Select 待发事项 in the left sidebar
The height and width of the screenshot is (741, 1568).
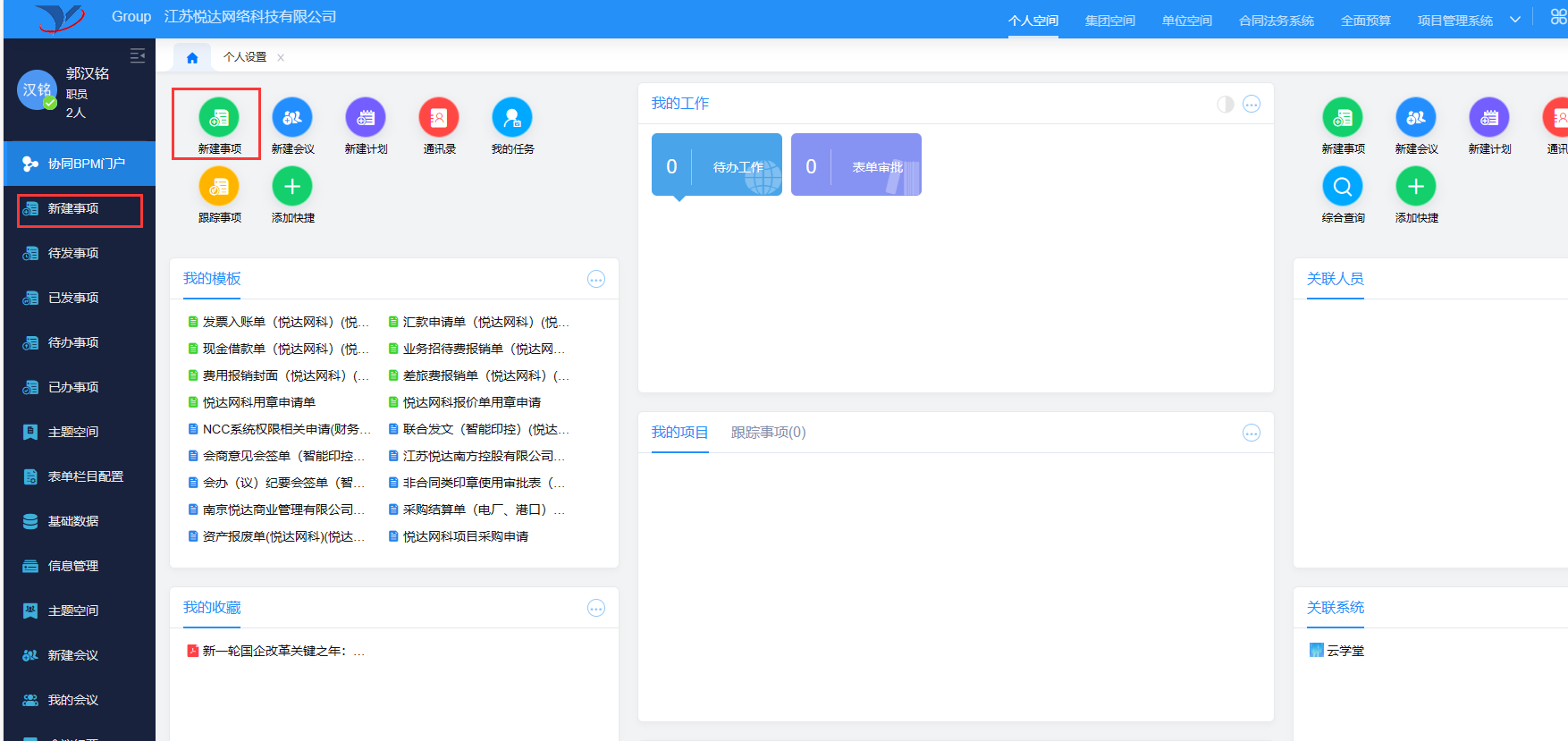73,253
